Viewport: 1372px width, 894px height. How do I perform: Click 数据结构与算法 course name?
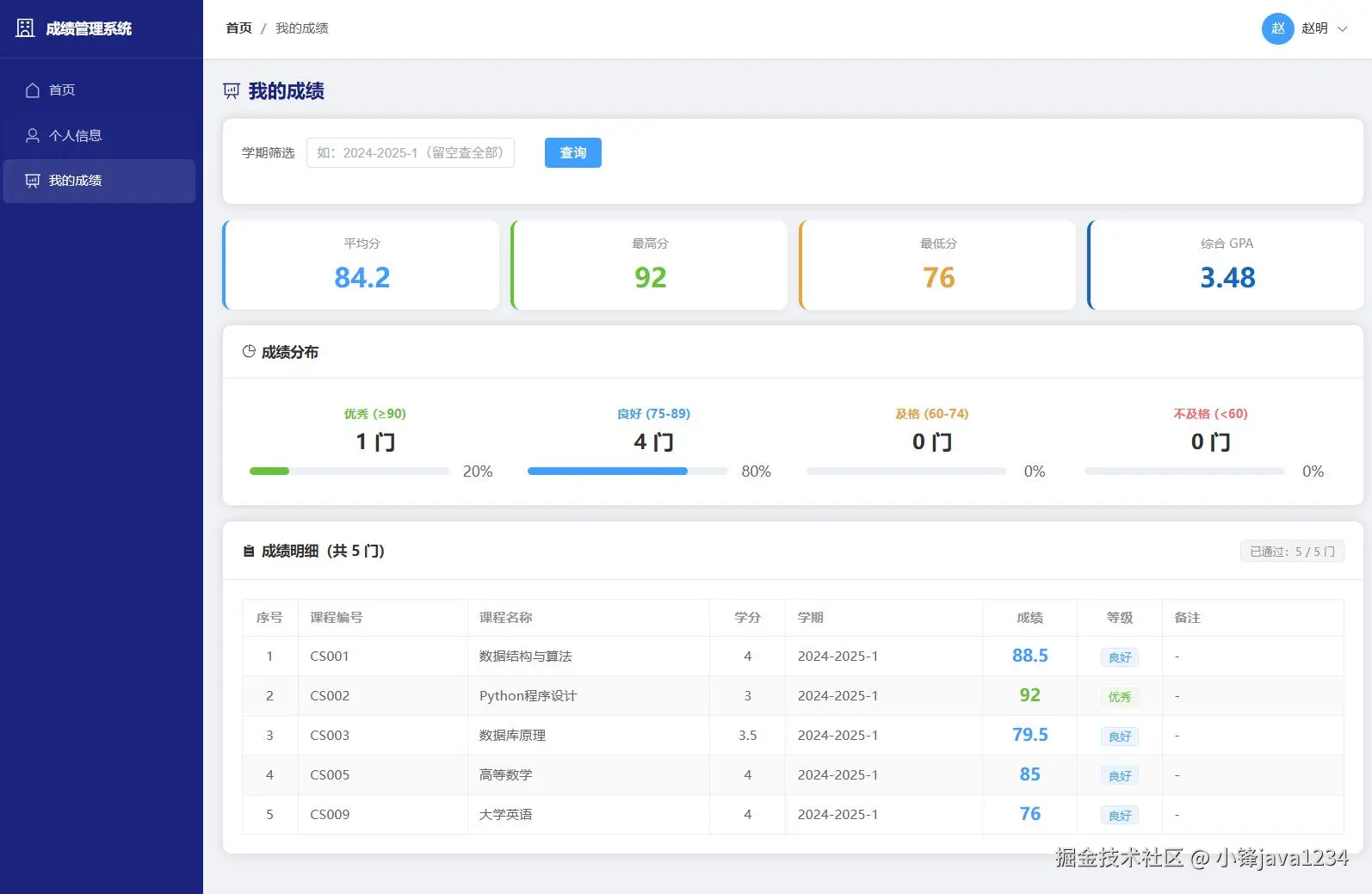point(526,657)
